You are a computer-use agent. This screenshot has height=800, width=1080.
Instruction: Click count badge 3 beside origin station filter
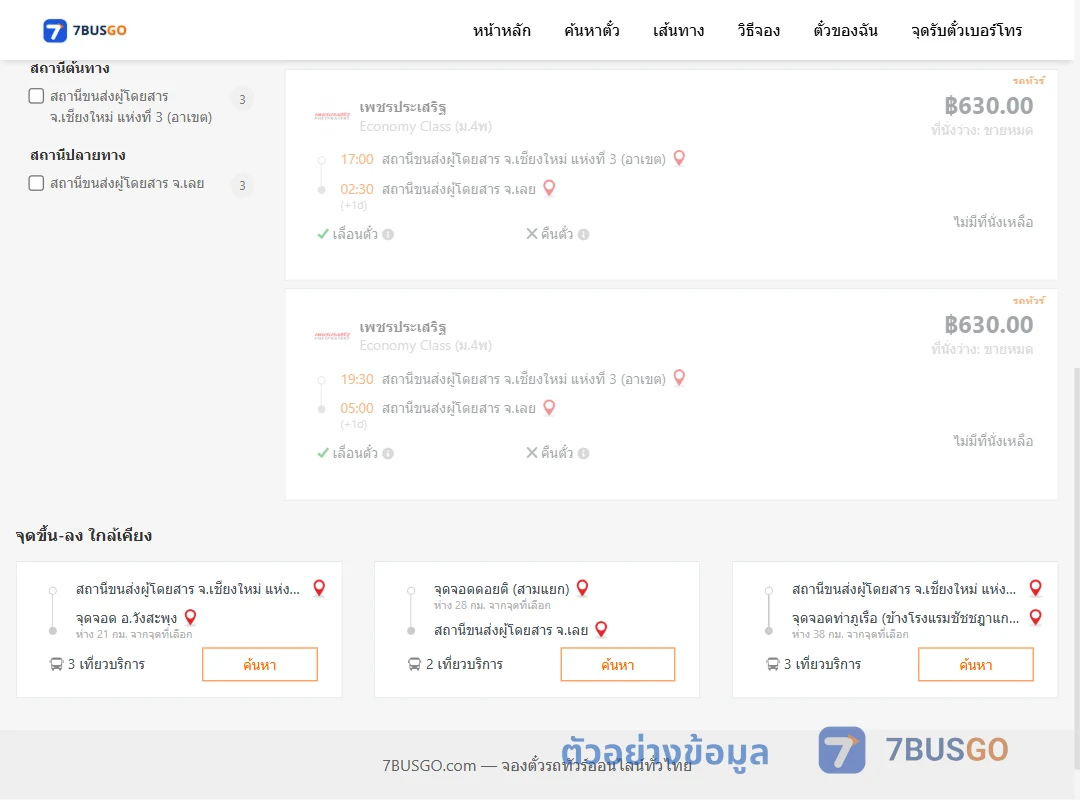[242, 99]
